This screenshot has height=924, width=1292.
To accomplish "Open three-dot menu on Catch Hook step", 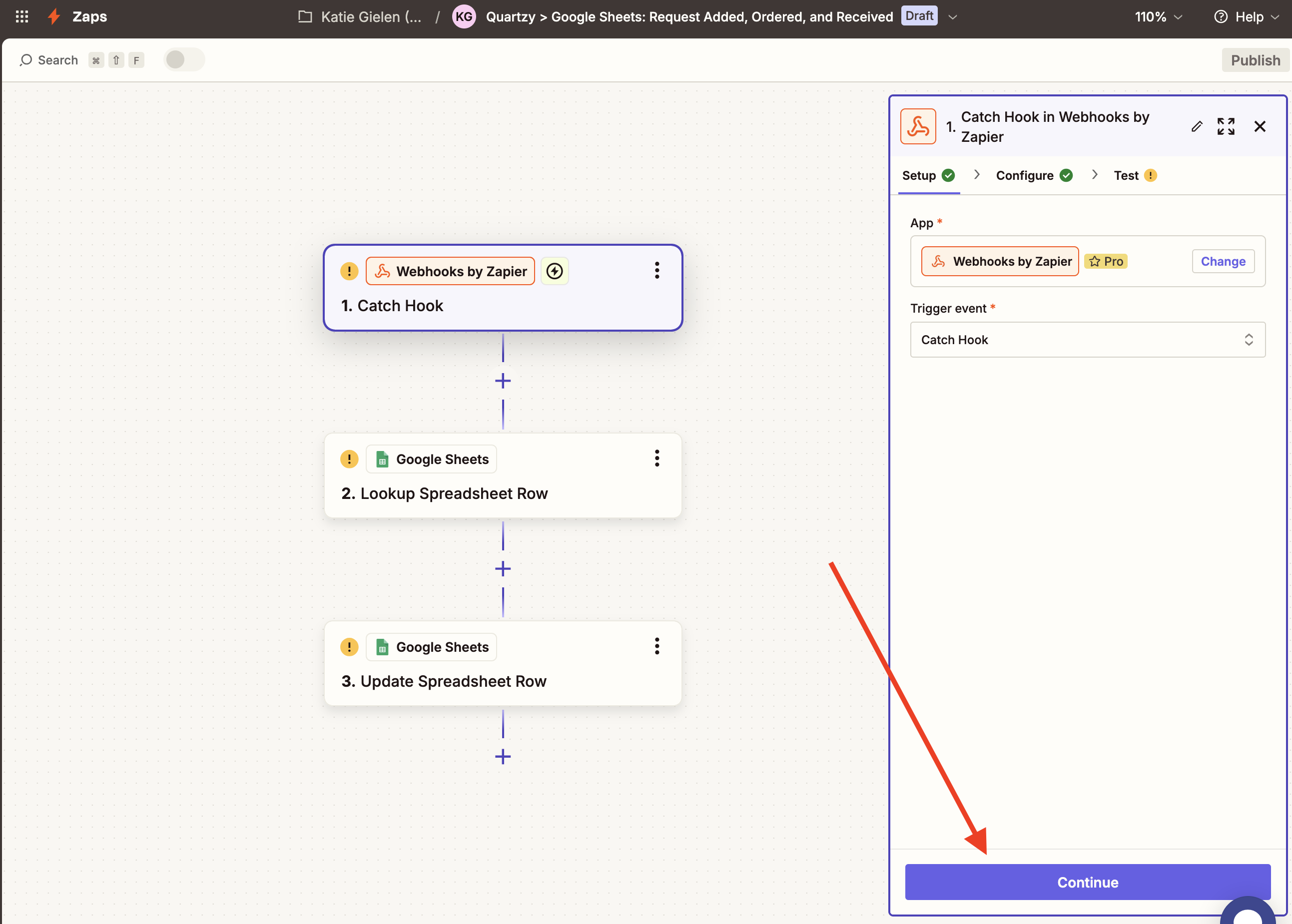I will click(x=657, y=270).
